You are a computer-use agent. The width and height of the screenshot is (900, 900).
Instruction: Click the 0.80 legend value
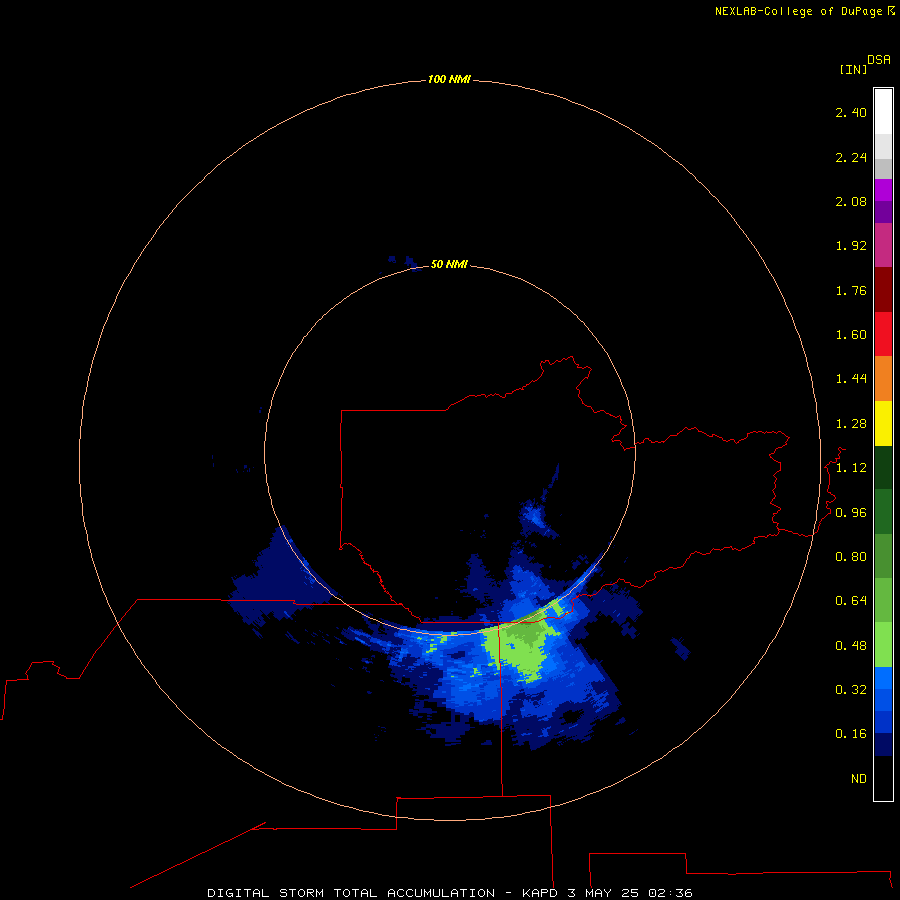point(851,557)
